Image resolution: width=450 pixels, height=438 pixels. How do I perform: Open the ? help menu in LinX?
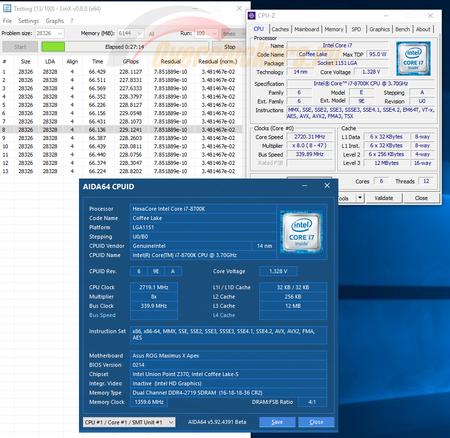click(x=72, y=21)
